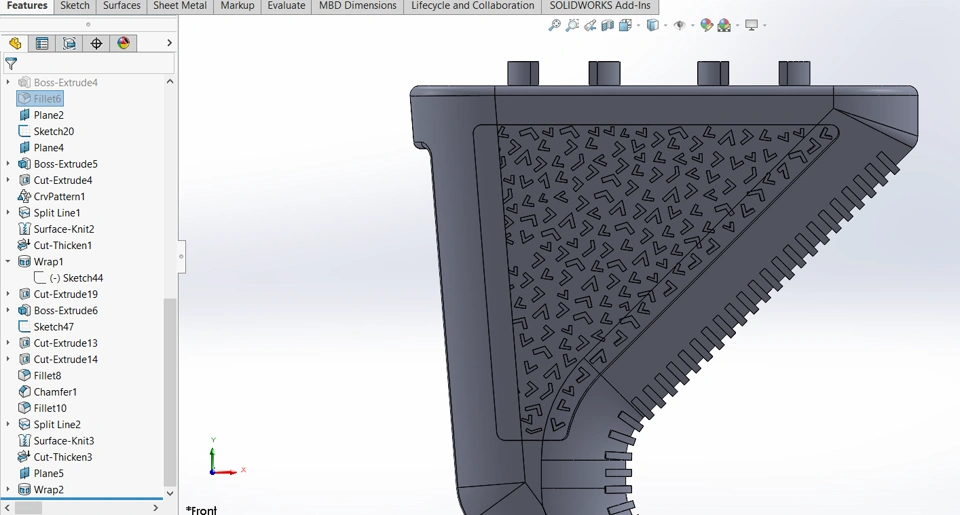Open the DimXpertManager crosshair tab
This screenshot has width=960, height=515.
tap(96, 43)
